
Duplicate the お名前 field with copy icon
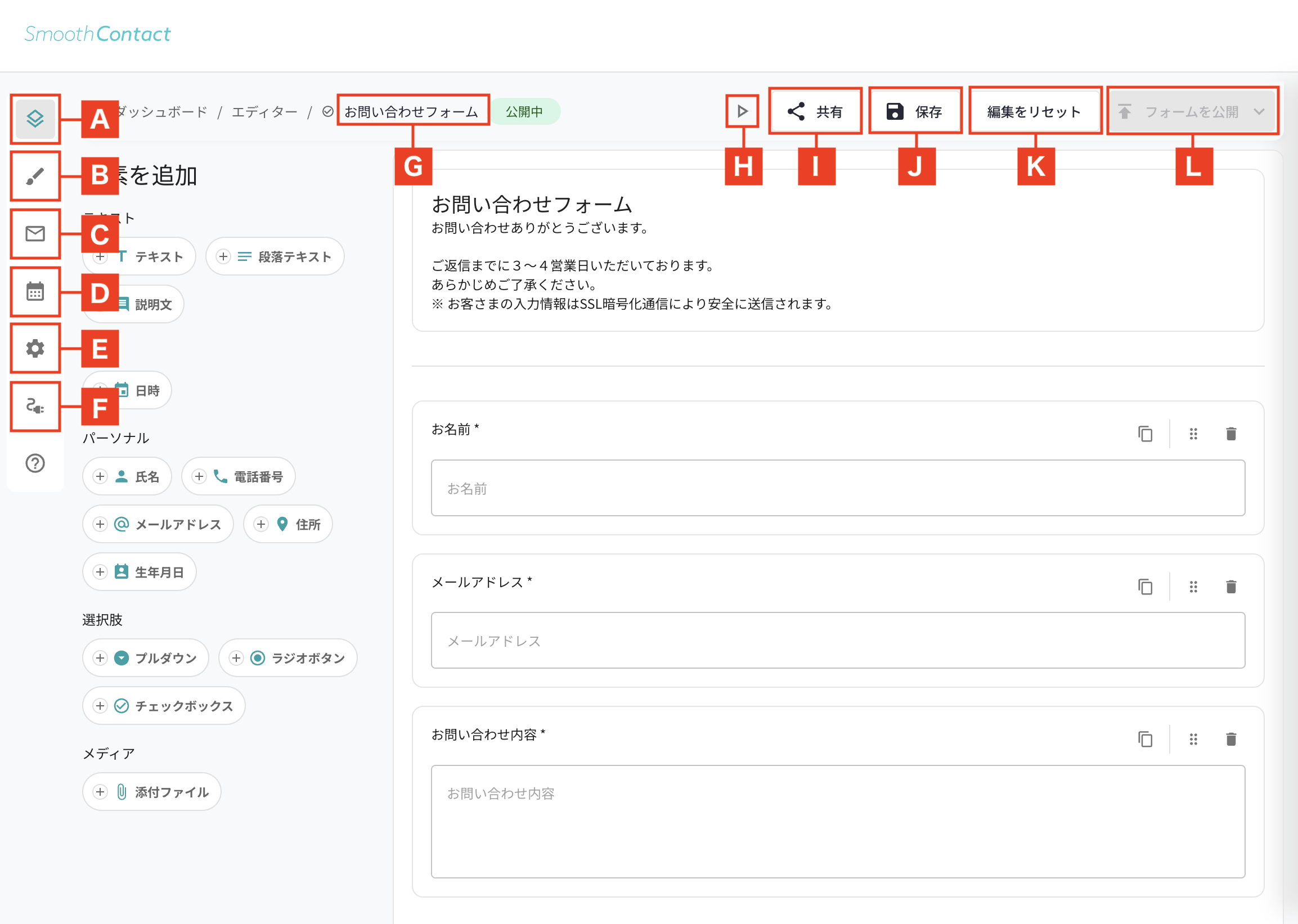1145,434
